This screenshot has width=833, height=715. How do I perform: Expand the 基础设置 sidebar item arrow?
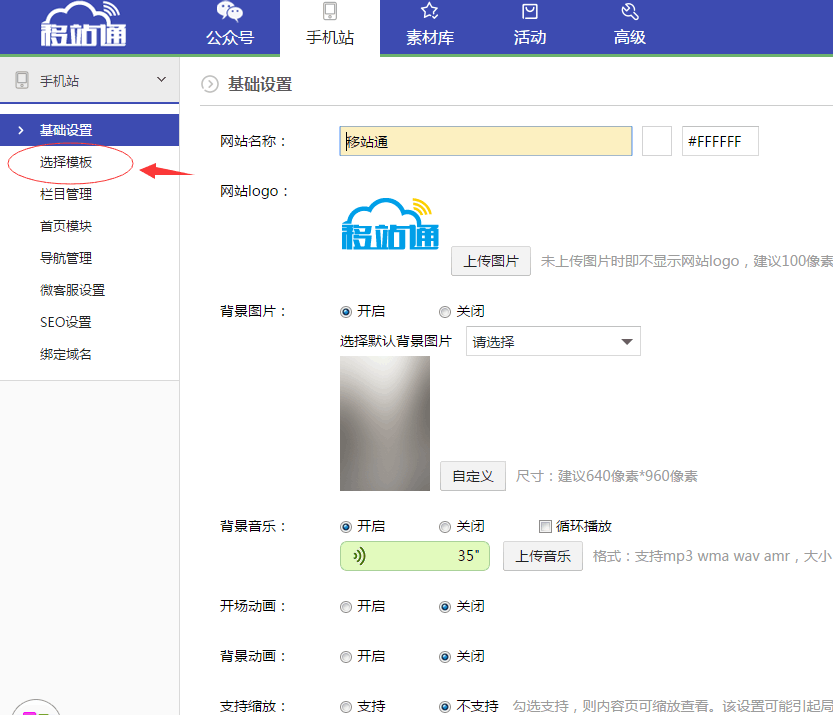click(20, 130)
